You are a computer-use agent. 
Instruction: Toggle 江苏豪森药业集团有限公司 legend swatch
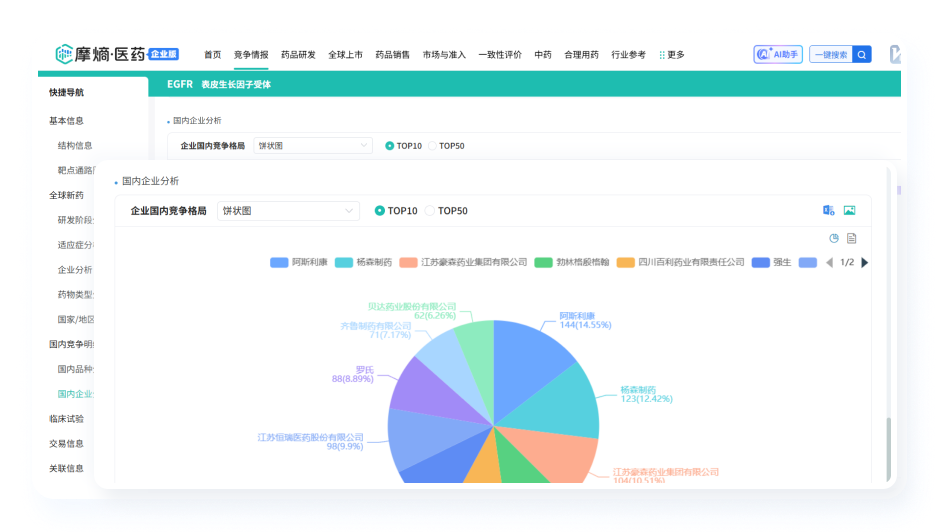coord(408,262)
